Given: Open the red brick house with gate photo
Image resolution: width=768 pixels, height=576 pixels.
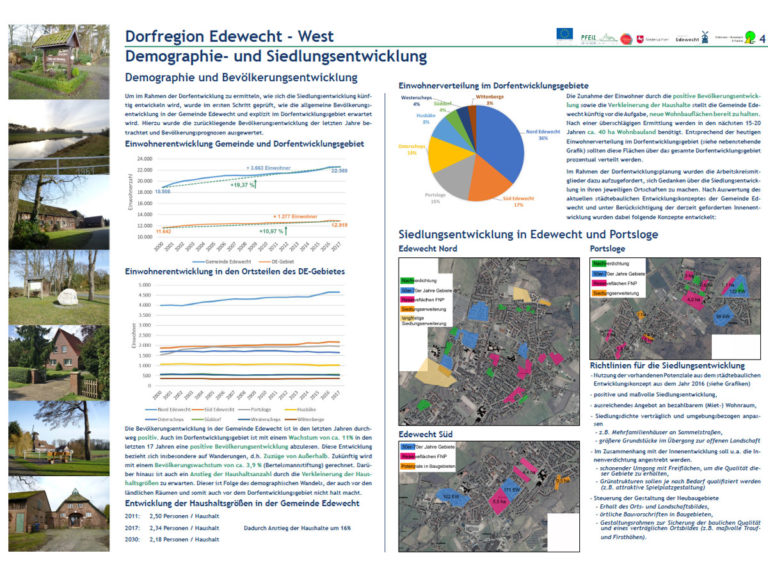Looking at the screenshot, I should (x=59, y=363).
